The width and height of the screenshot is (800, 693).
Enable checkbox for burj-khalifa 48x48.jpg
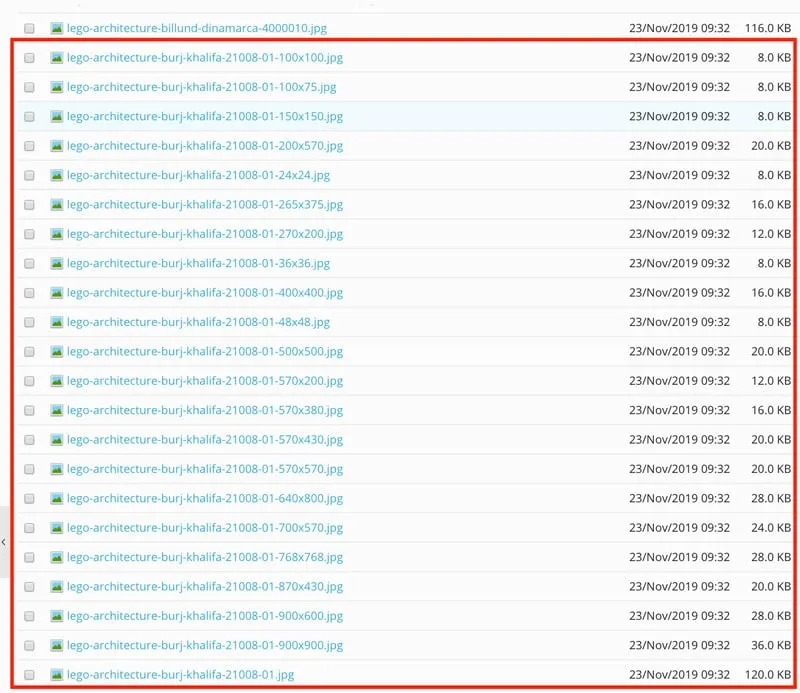pos(29,323)
